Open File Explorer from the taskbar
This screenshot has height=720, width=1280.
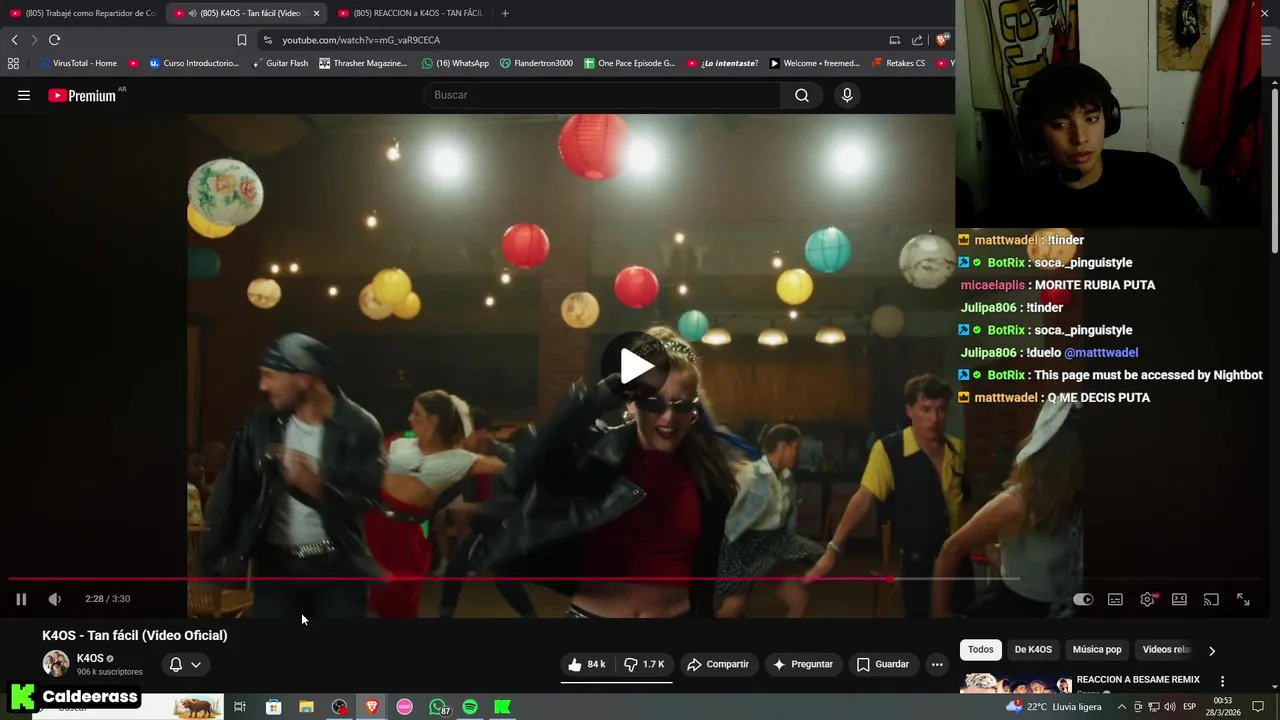tap(306, 707)
